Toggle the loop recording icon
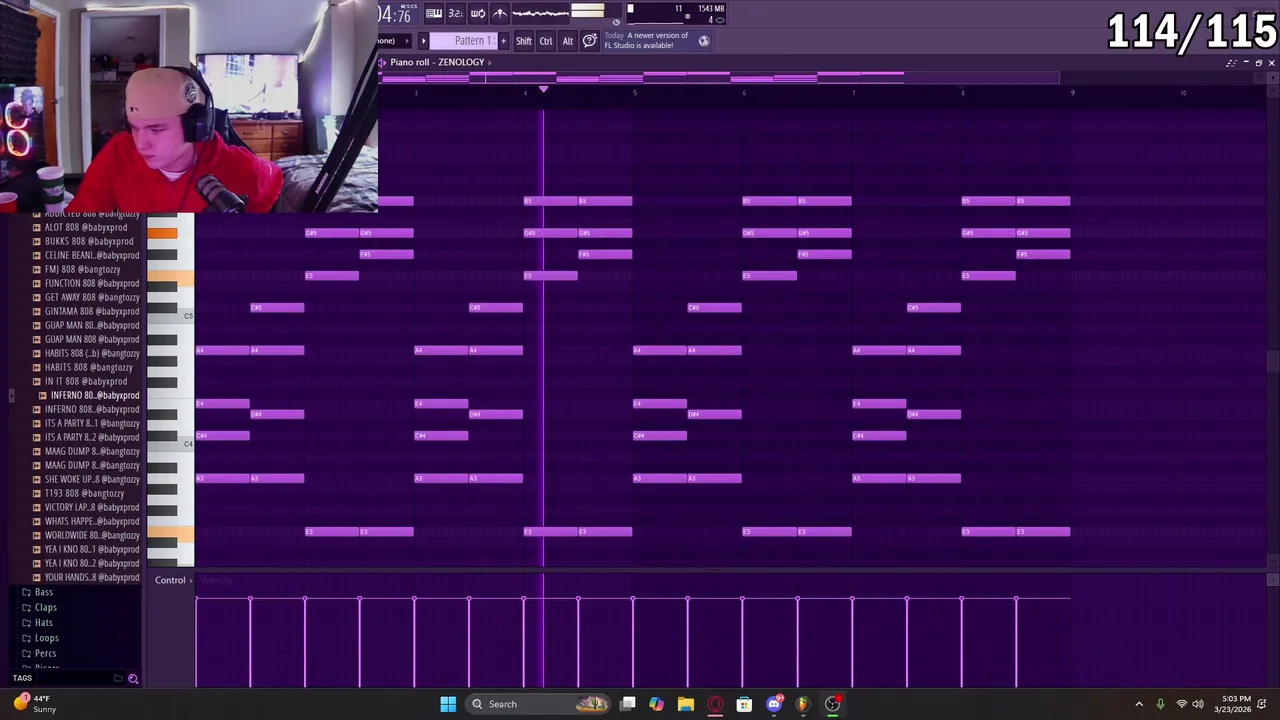Viewport: 1280px width, 720px height. 477,13
